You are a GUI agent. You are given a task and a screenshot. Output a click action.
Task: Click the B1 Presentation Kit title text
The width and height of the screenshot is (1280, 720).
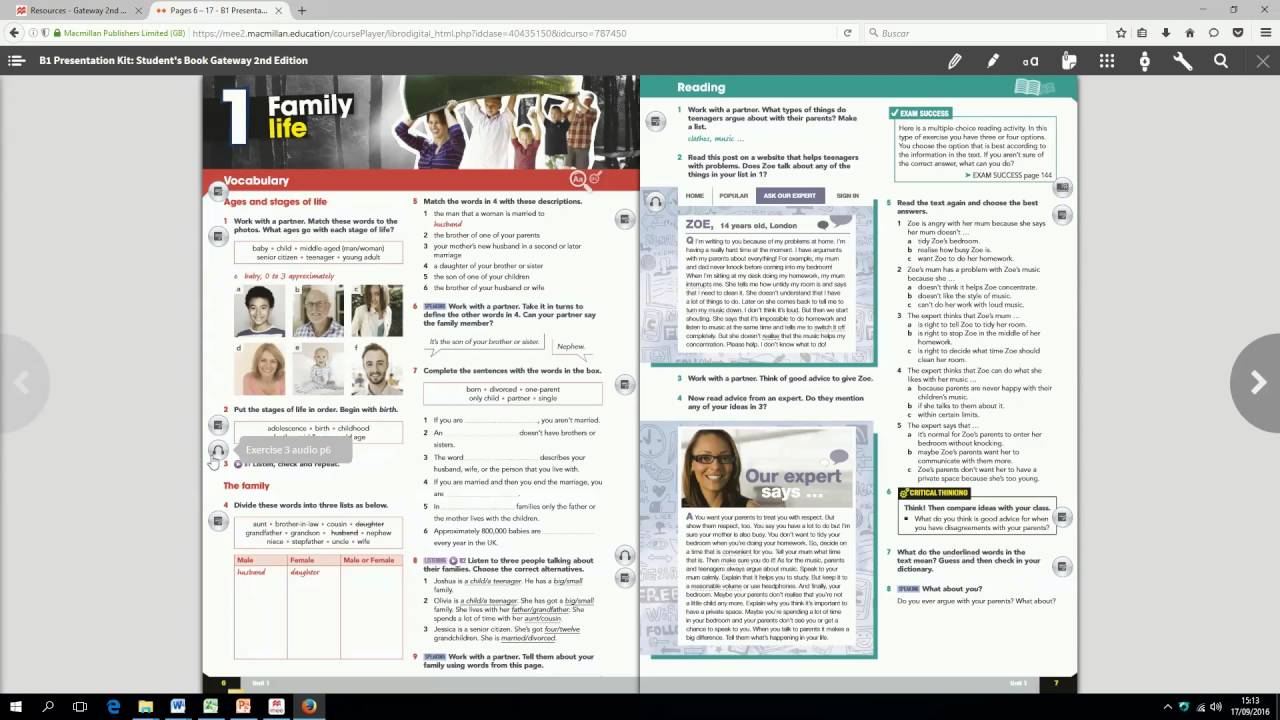click(174, 60)
